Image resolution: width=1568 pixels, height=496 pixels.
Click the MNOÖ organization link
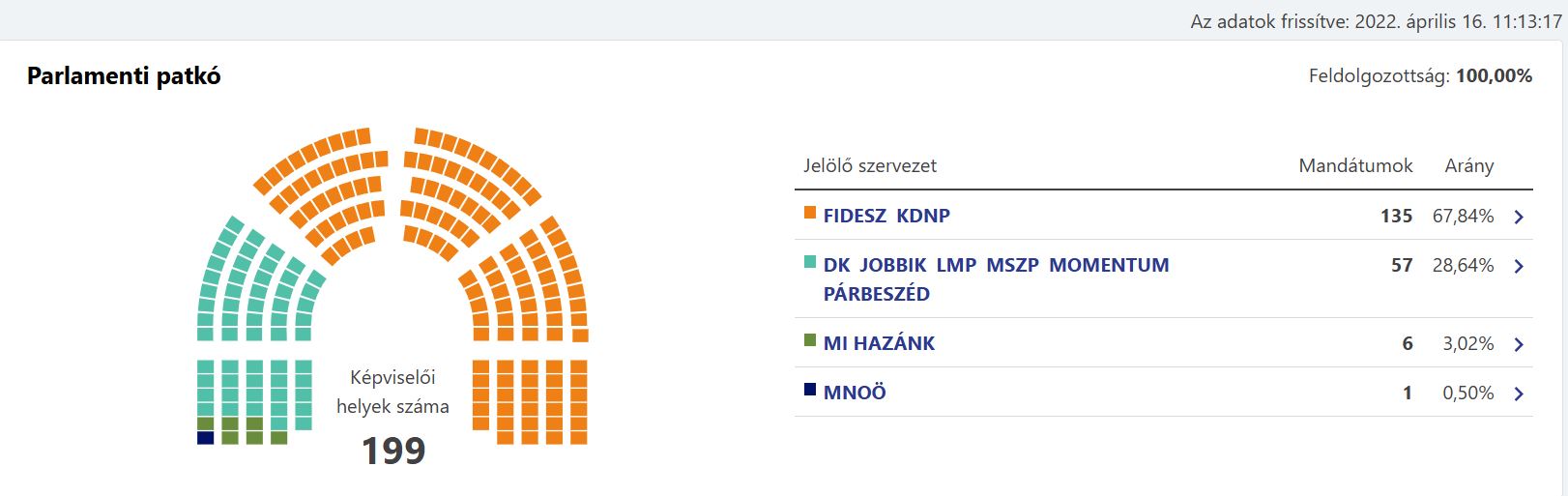click(855, 393)
